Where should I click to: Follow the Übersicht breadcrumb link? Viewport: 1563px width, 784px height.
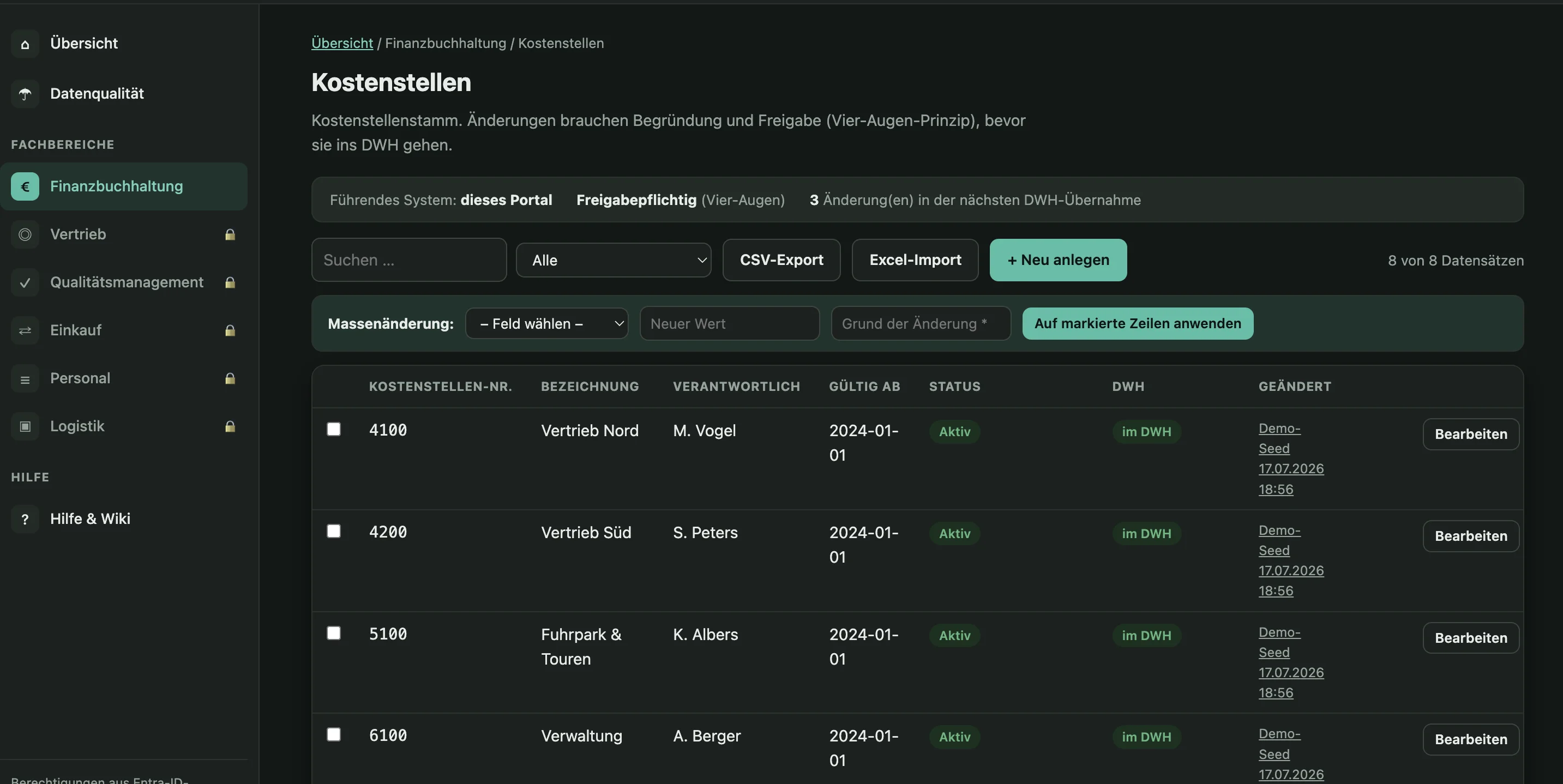(342, 43)
